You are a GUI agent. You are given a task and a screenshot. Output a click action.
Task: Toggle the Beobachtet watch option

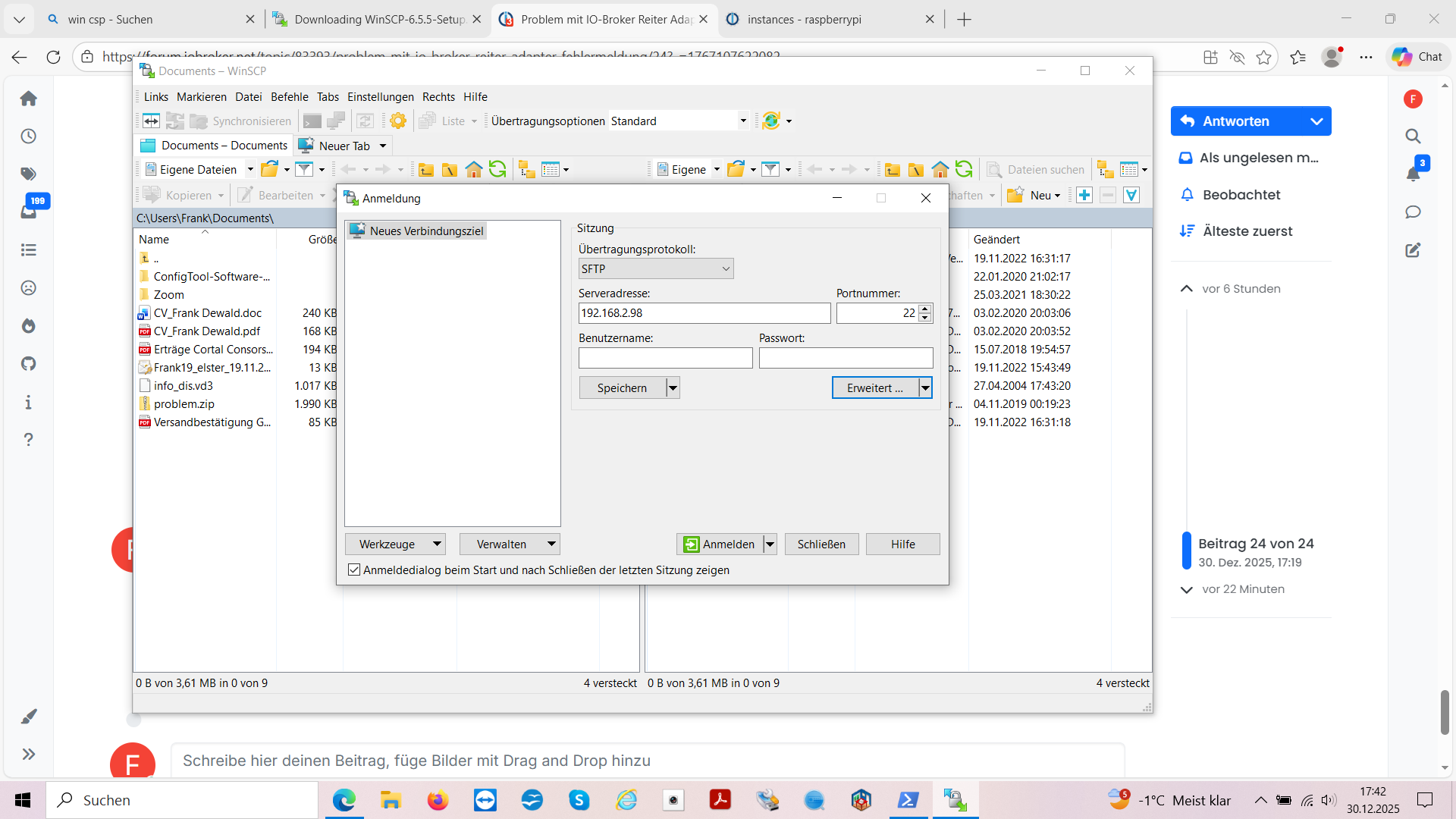point(1241,195)
